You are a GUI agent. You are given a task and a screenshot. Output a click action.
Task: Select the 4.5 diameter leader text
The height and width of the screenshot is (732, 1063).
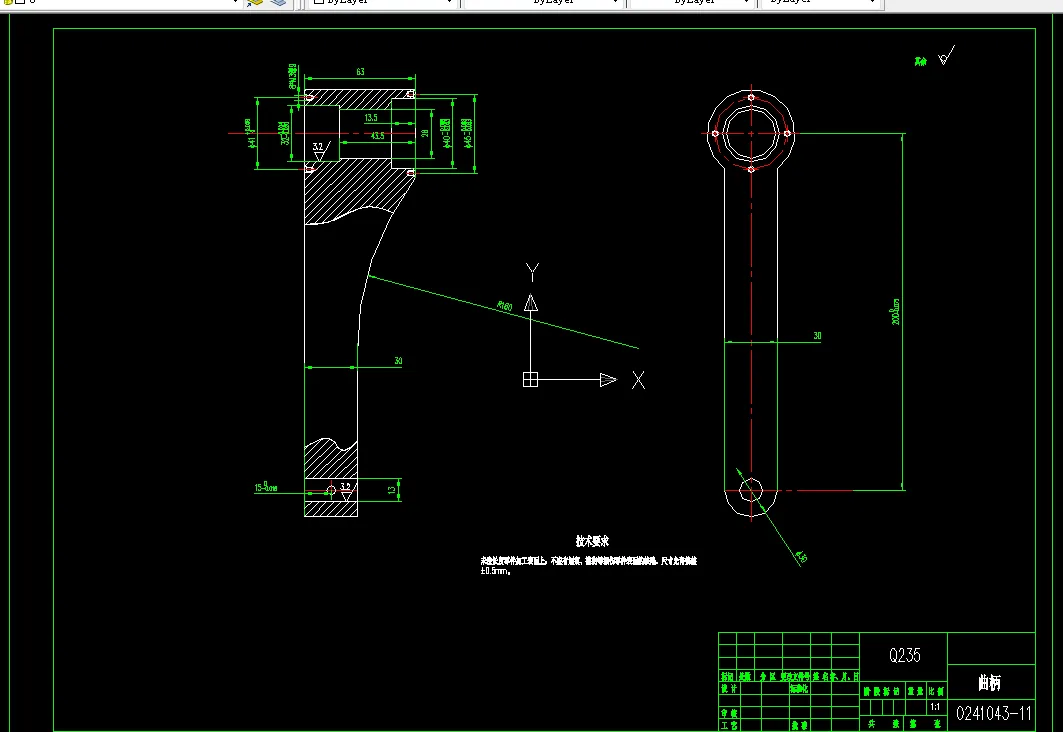point(801,557)
